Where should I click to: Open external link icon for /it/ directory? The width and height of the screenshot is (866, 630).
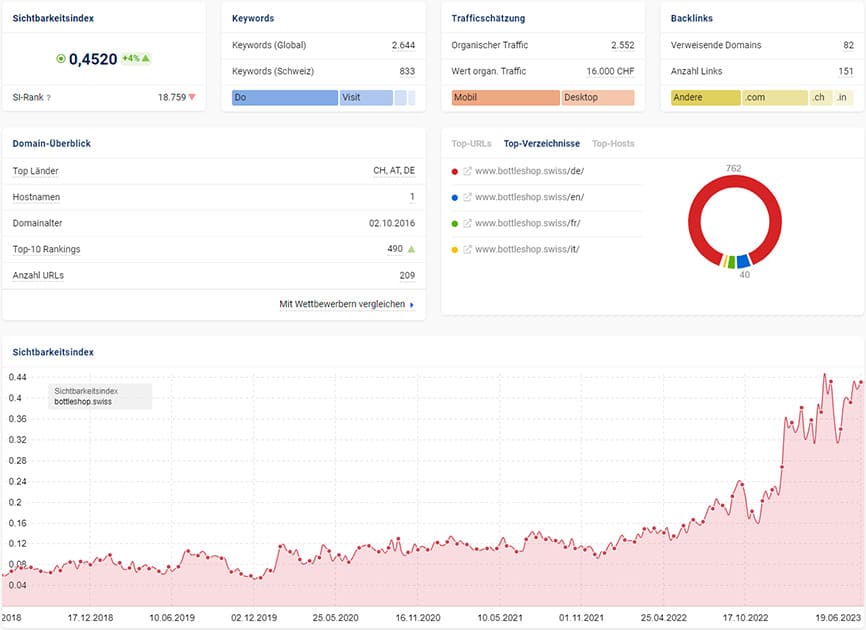click(467, 249)
